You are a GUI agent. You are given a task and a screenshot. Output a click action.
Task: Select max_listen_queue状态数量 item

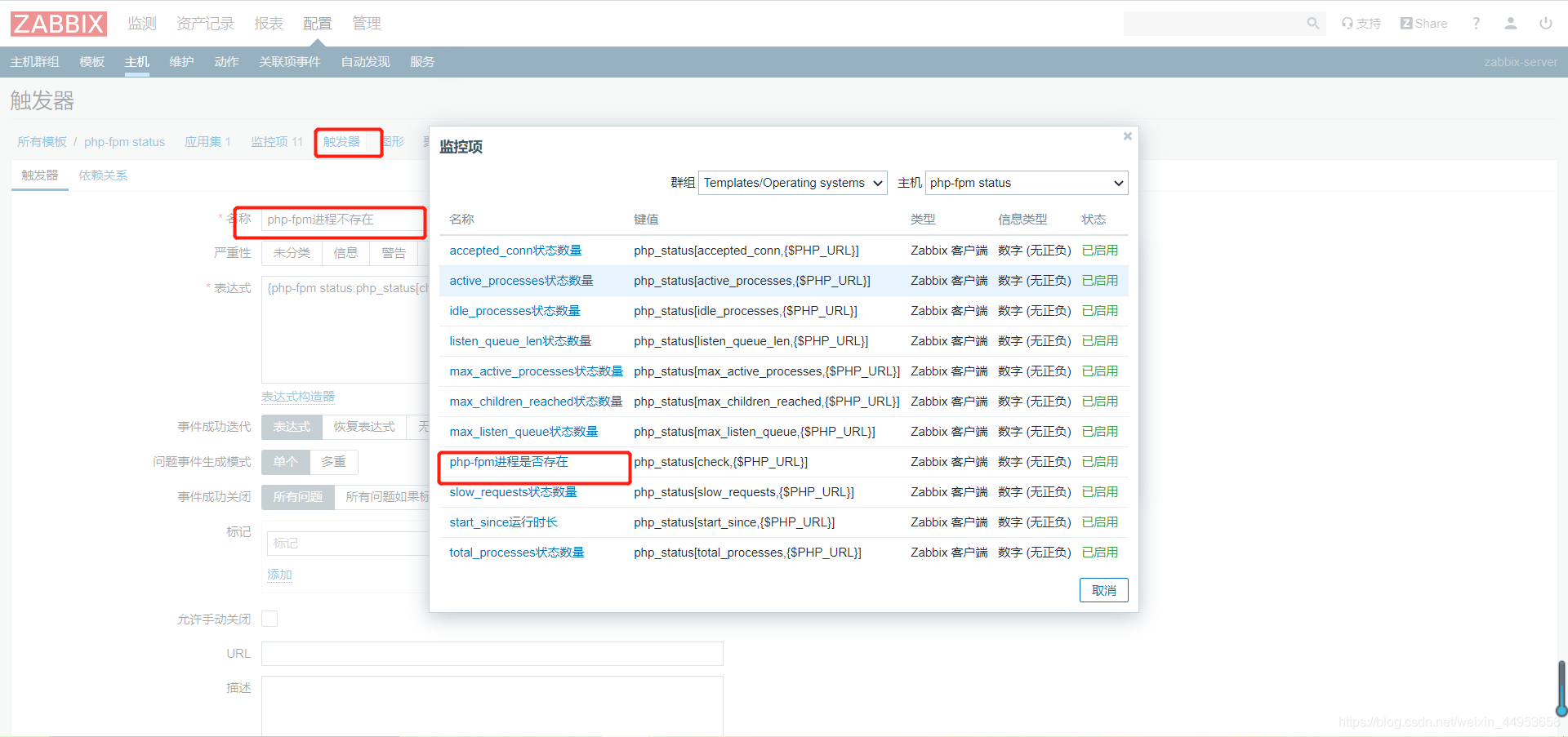click(x=523, y=432)
